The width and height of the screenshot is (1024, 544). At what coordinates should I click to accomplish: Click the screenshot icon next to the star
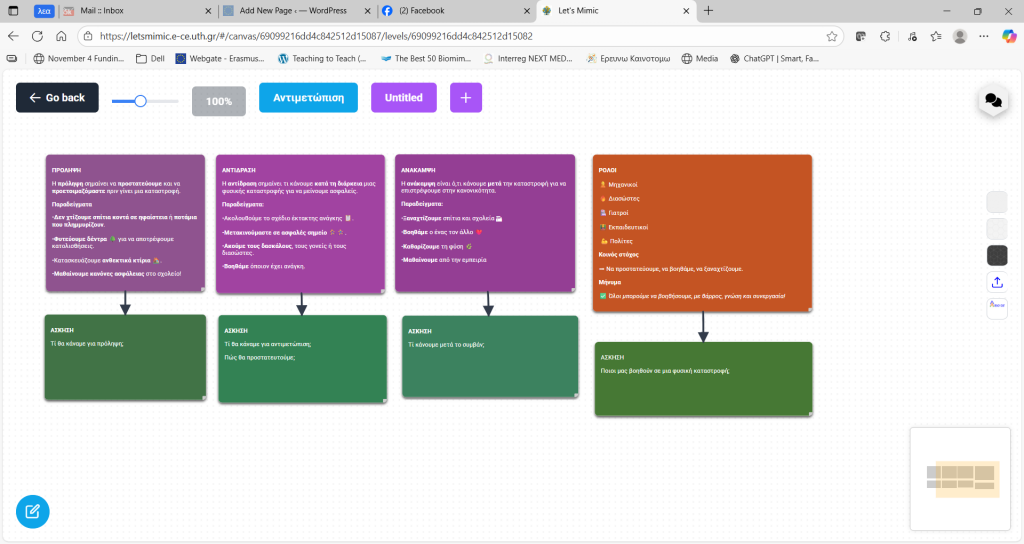(x=861, y=37)
